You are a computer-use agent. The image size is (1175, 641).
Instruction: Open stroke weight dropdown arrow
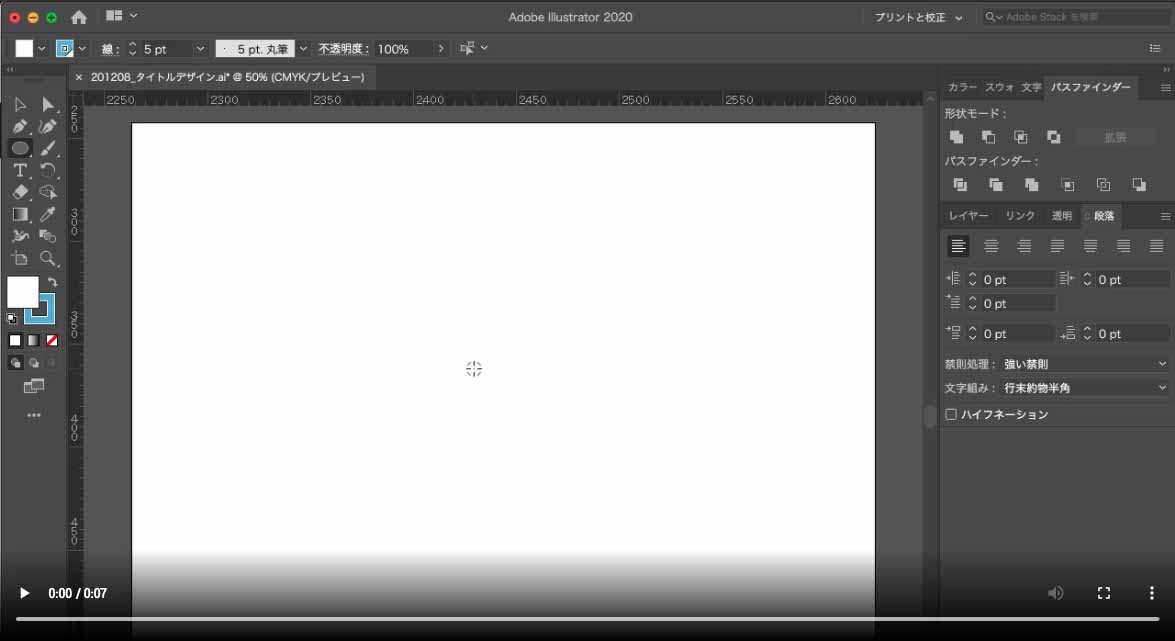pos(200,49)
